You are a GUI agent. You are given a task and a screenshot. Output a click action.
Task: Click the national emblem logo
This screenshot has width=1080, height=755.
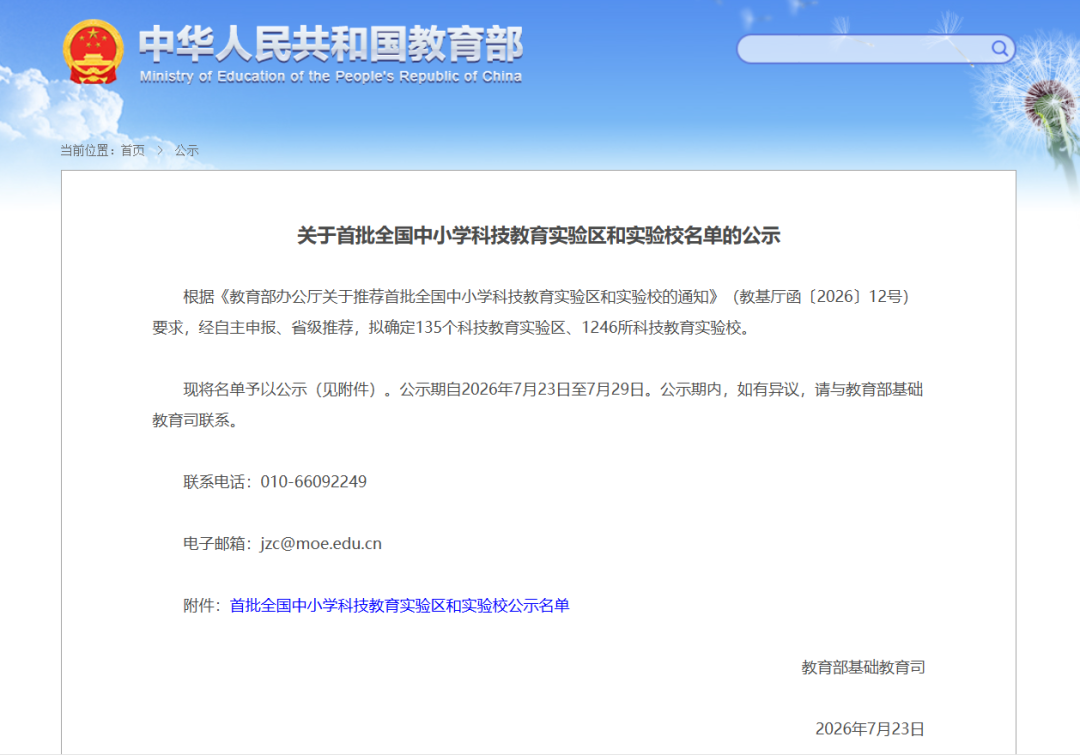click(x=93, y=52)
